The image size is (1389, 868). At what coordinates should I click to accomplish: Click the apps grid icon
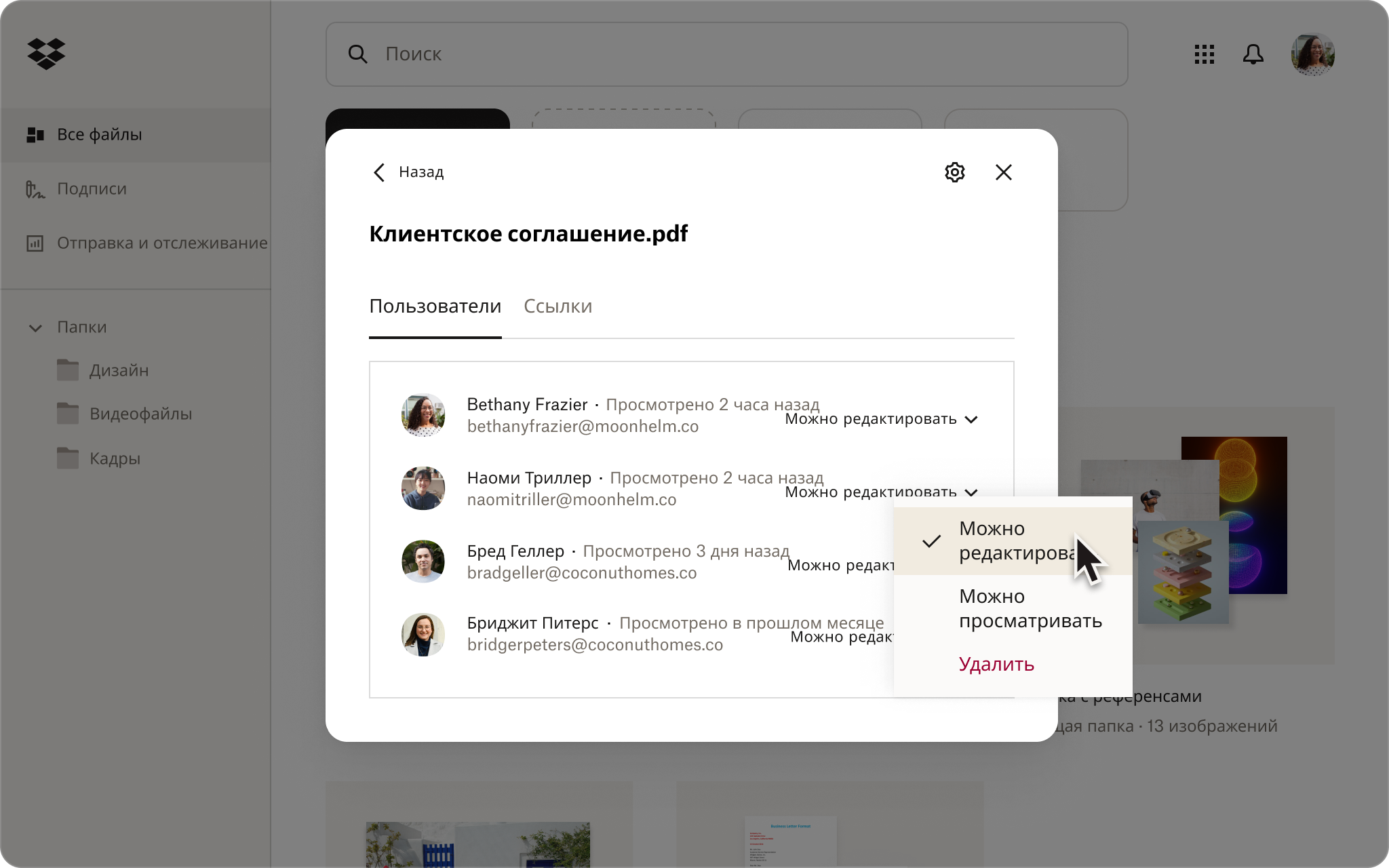(1205, 54)
